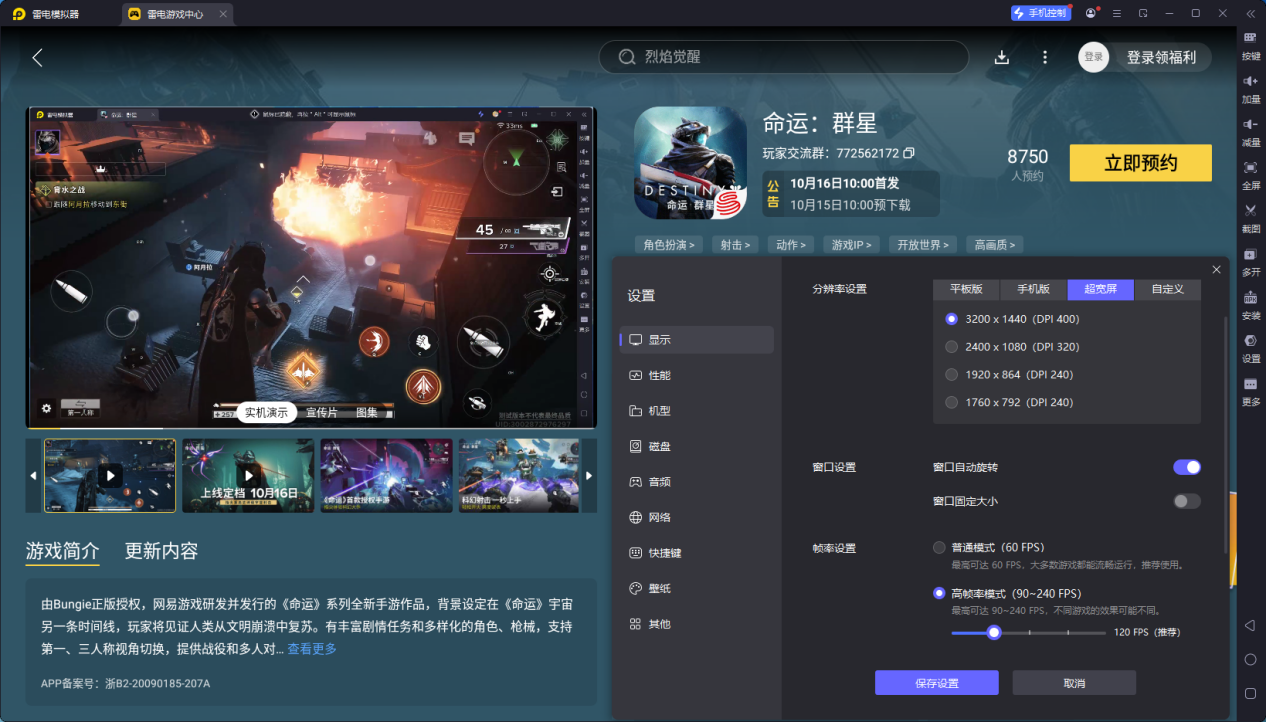Click 查看更多 to expand description
The width and height of the screenshot is (1266, 722).
(x=312, y=649)
